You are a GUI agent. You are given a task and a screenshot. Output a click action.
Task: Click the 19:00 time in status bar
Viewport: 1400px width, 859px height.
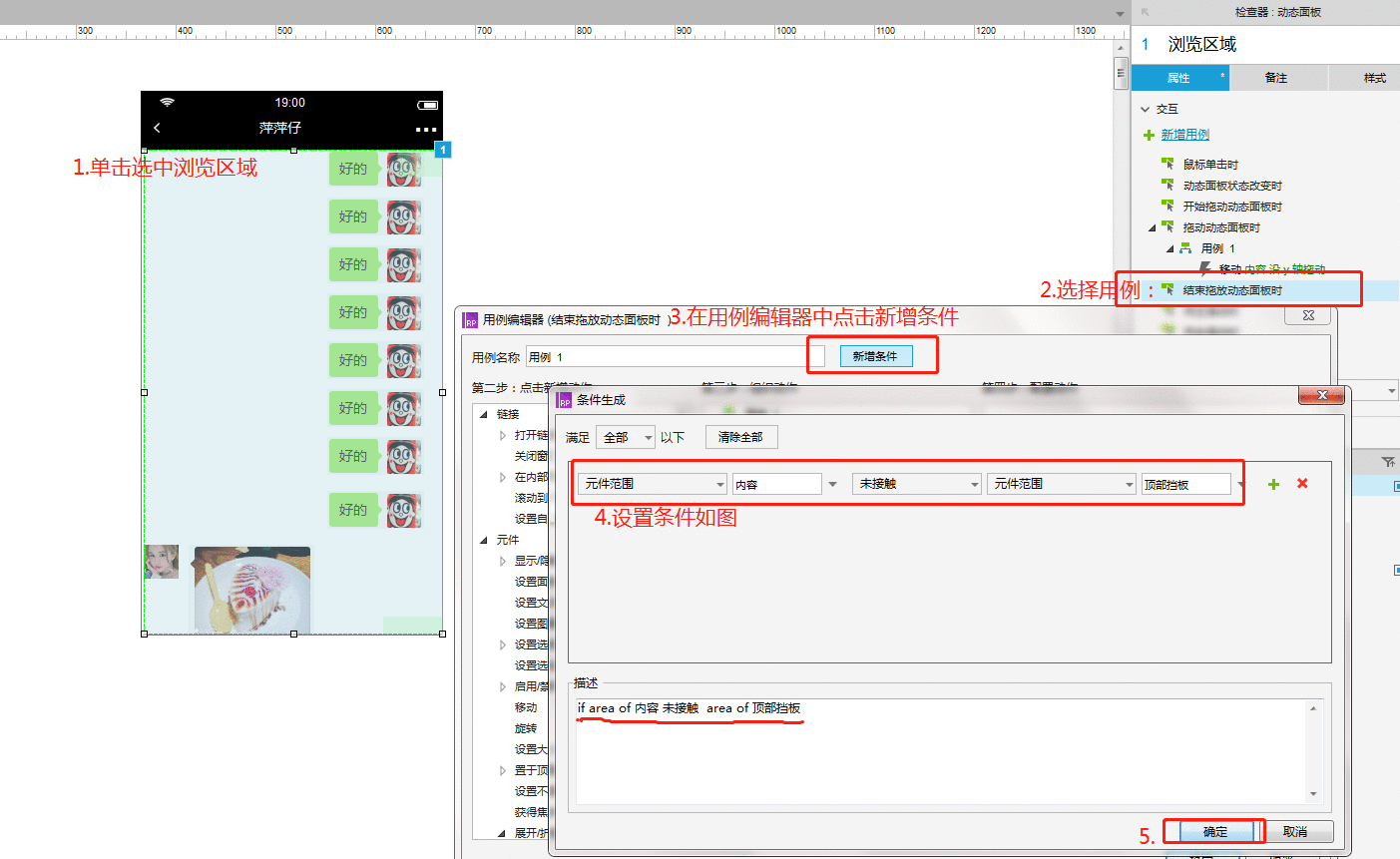point(290,103)
